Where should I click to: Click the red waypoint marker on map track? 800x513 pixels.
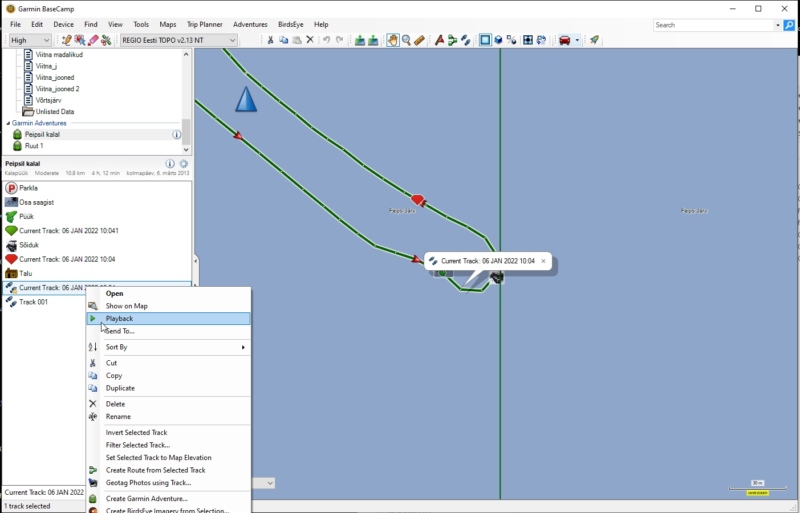coord(418,200)
